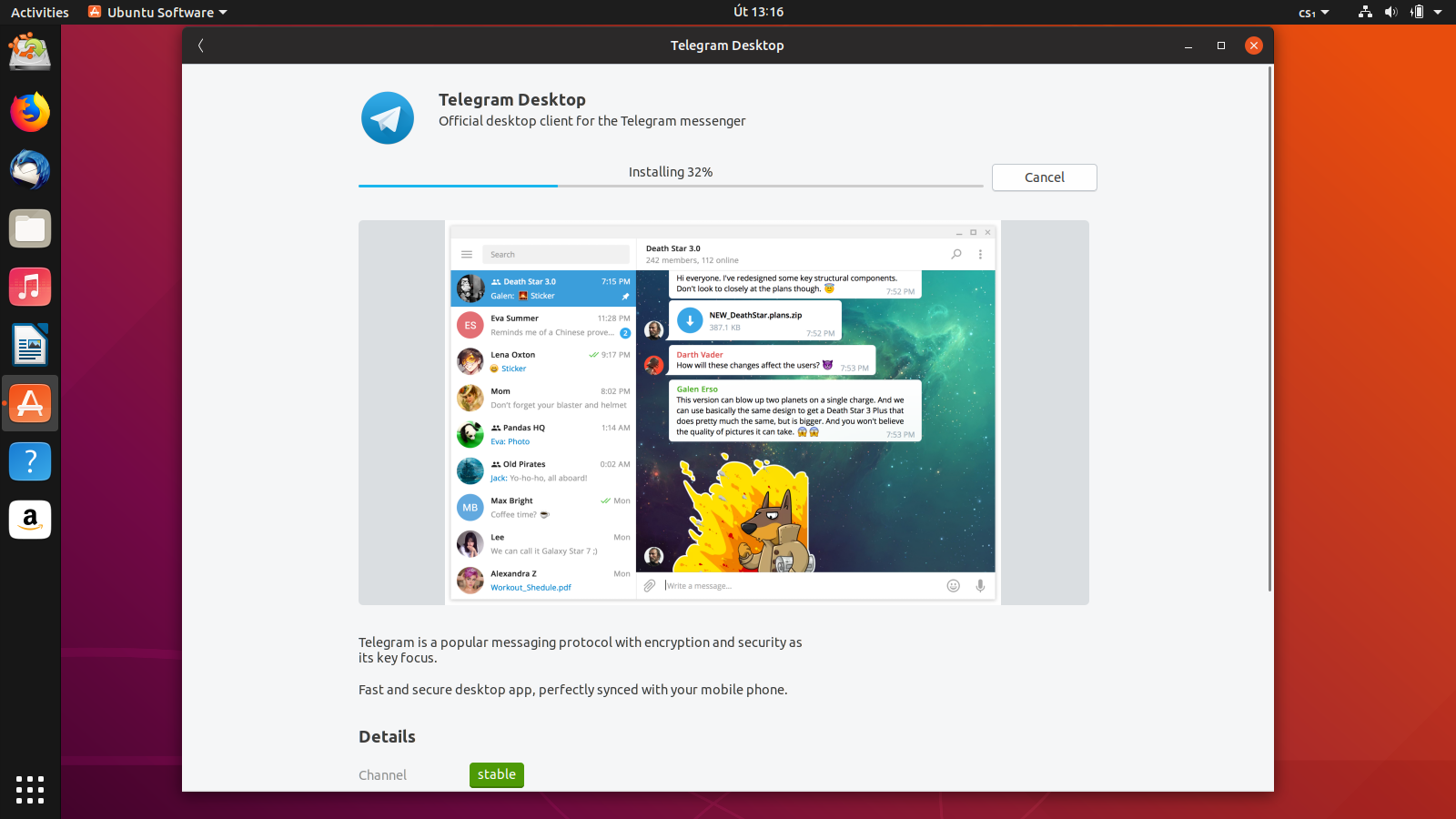Viewport: 1456px width, 819px height.
Task: Open the Files file manager
Action: pyautogui.click(x=30, y=228)
